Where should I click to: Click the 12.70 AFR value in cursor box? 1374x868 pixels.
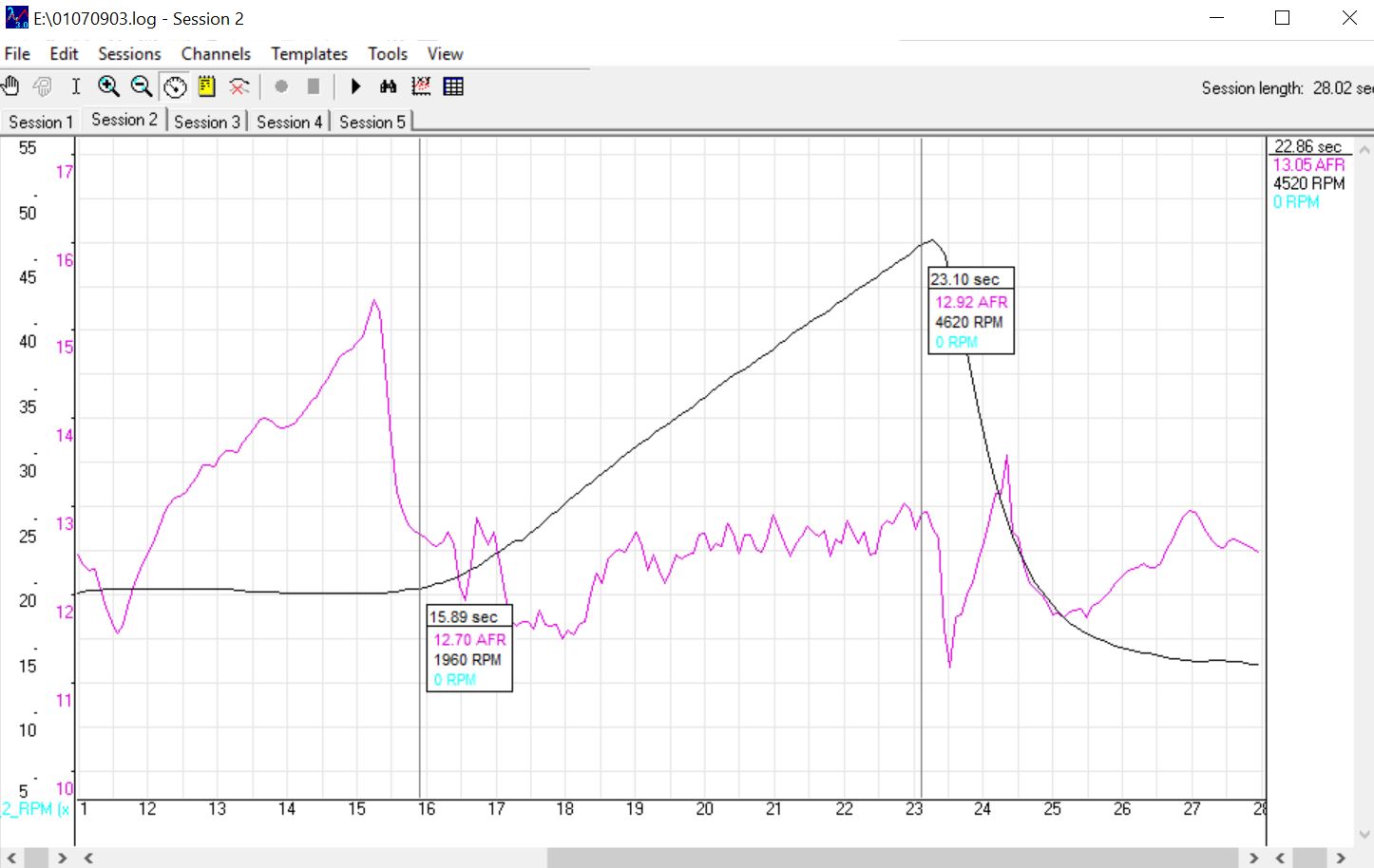click(469, 639)
